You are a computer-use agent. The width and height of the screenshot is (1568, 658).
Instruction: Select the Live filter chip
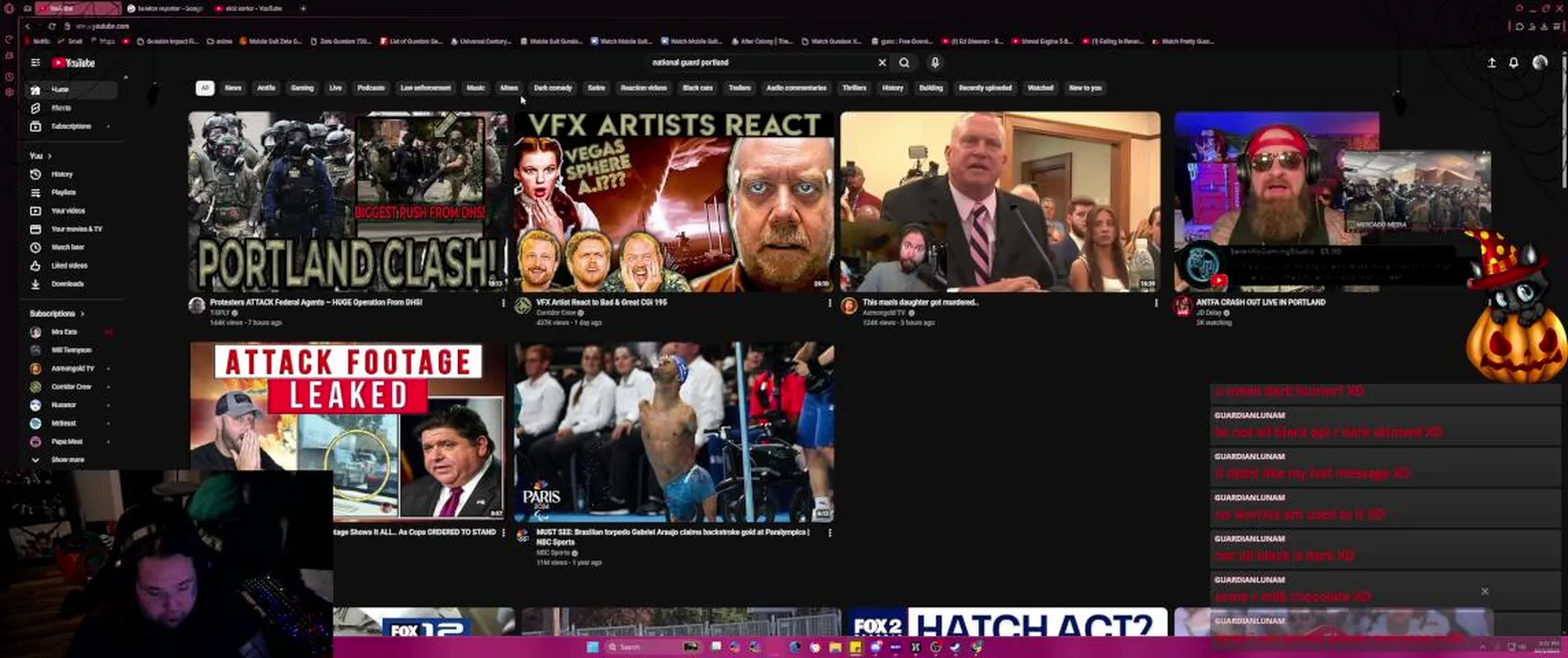tap(335, 88)
